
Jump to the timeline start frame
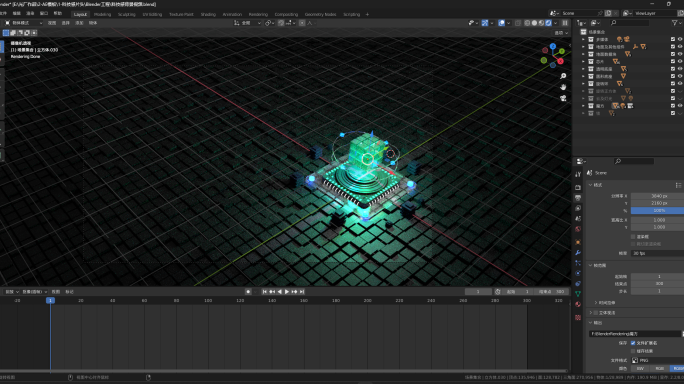(x=264, y=291)
